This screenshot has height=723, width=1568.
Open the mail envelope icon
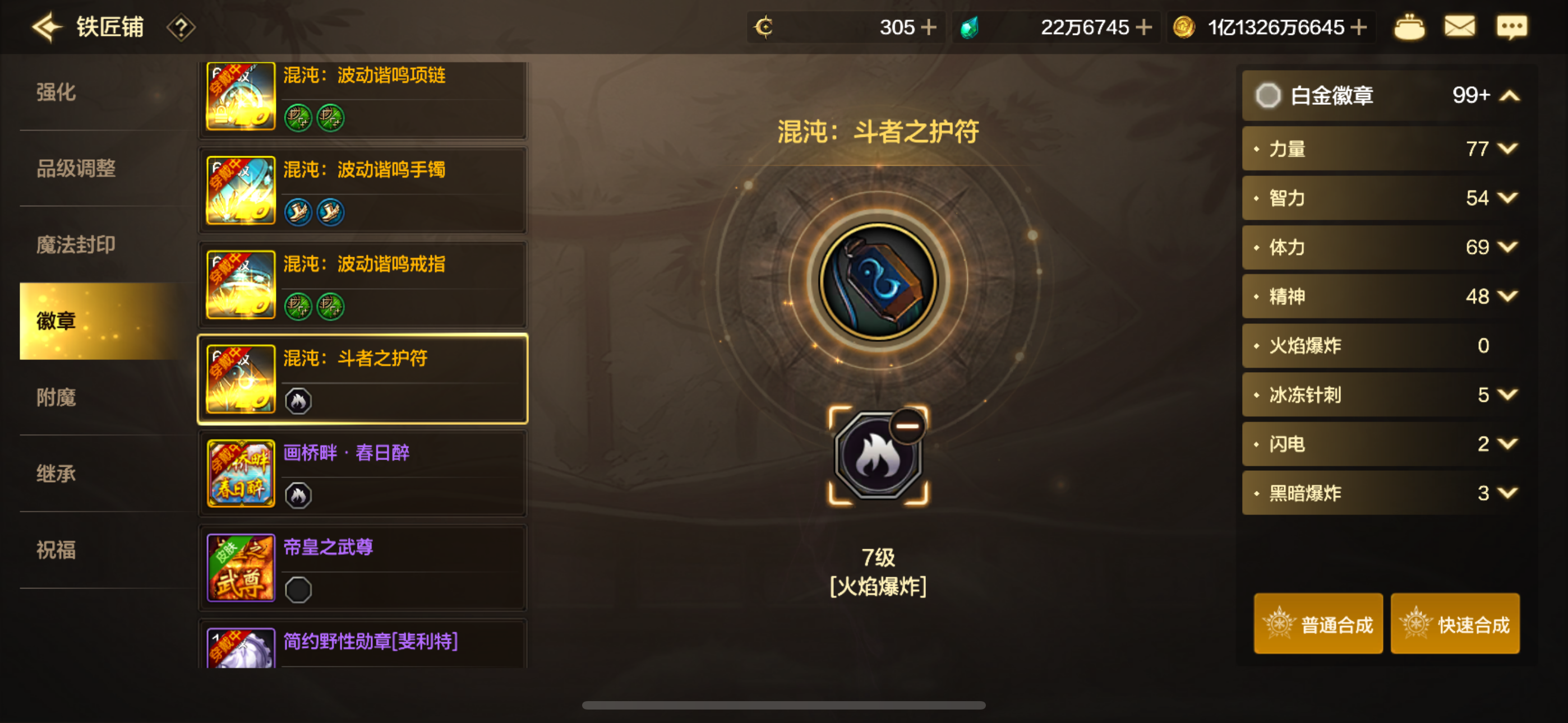pos(1459,27)
